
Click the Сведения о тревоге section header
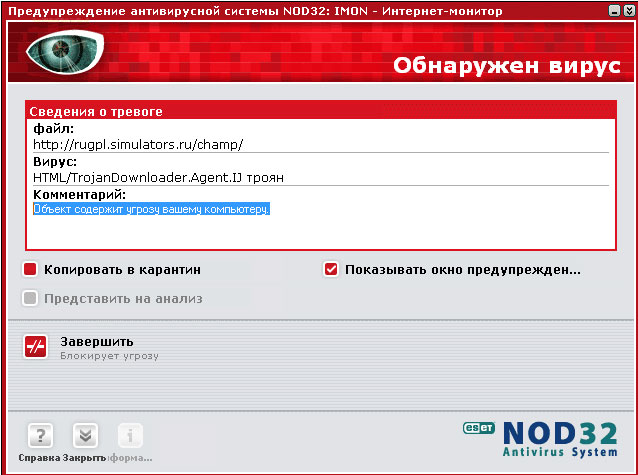pos(95,112)
